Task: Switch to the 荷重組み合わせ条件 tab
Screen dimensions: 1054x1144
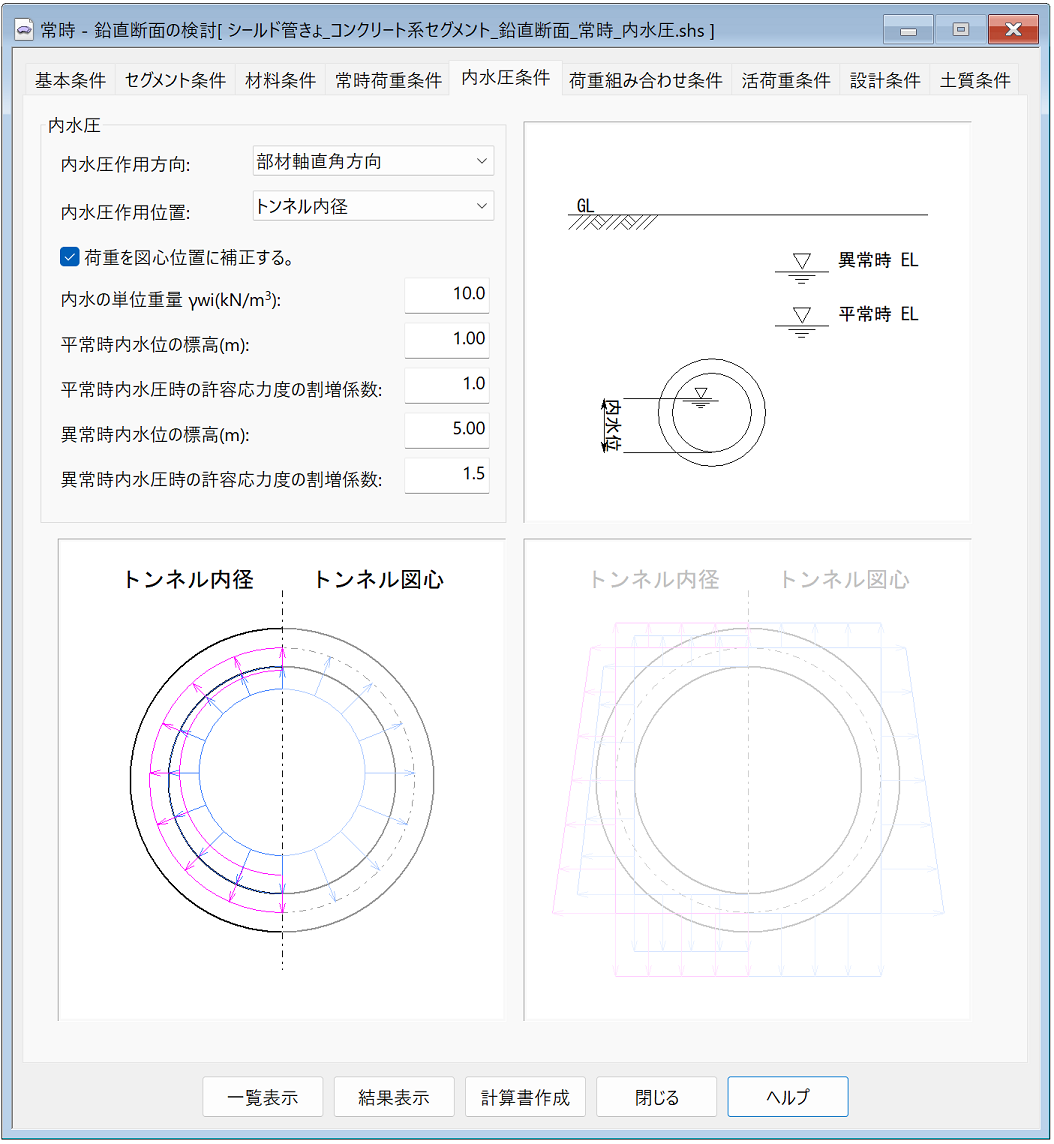Action: click(x=646, y=78)
